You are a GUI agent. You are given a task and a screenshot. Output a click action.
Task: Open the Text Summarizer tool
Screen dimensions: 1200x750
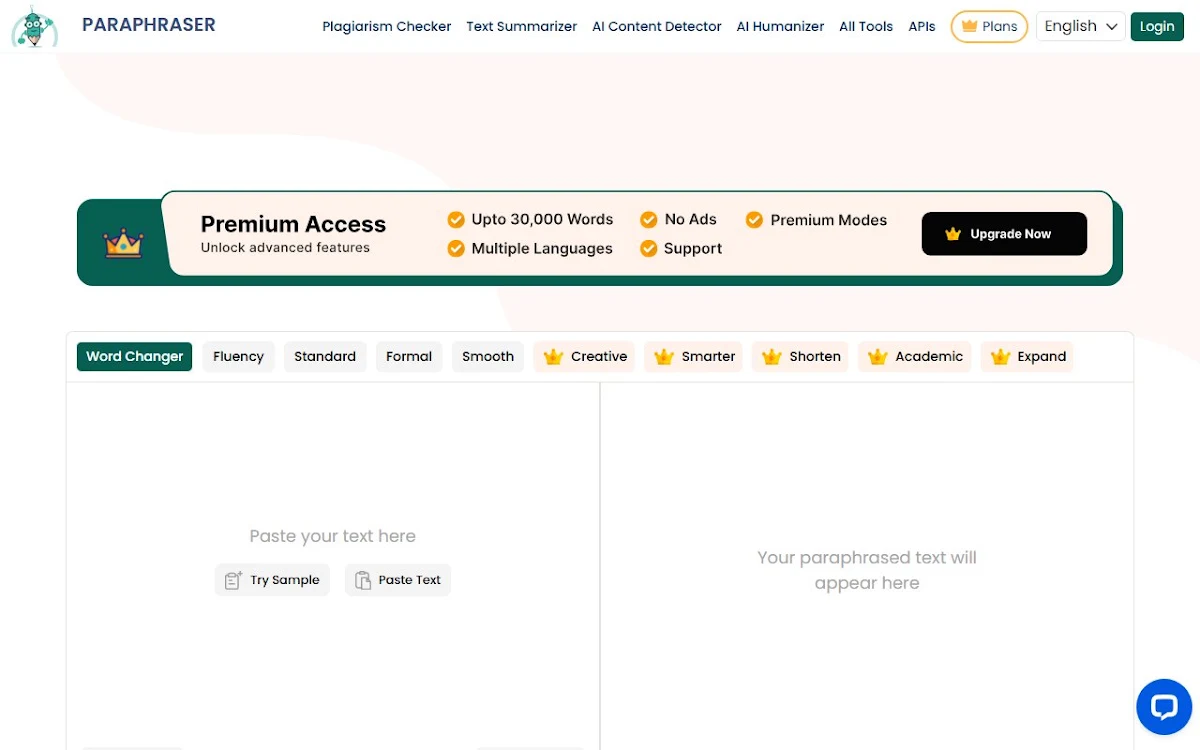522,27
